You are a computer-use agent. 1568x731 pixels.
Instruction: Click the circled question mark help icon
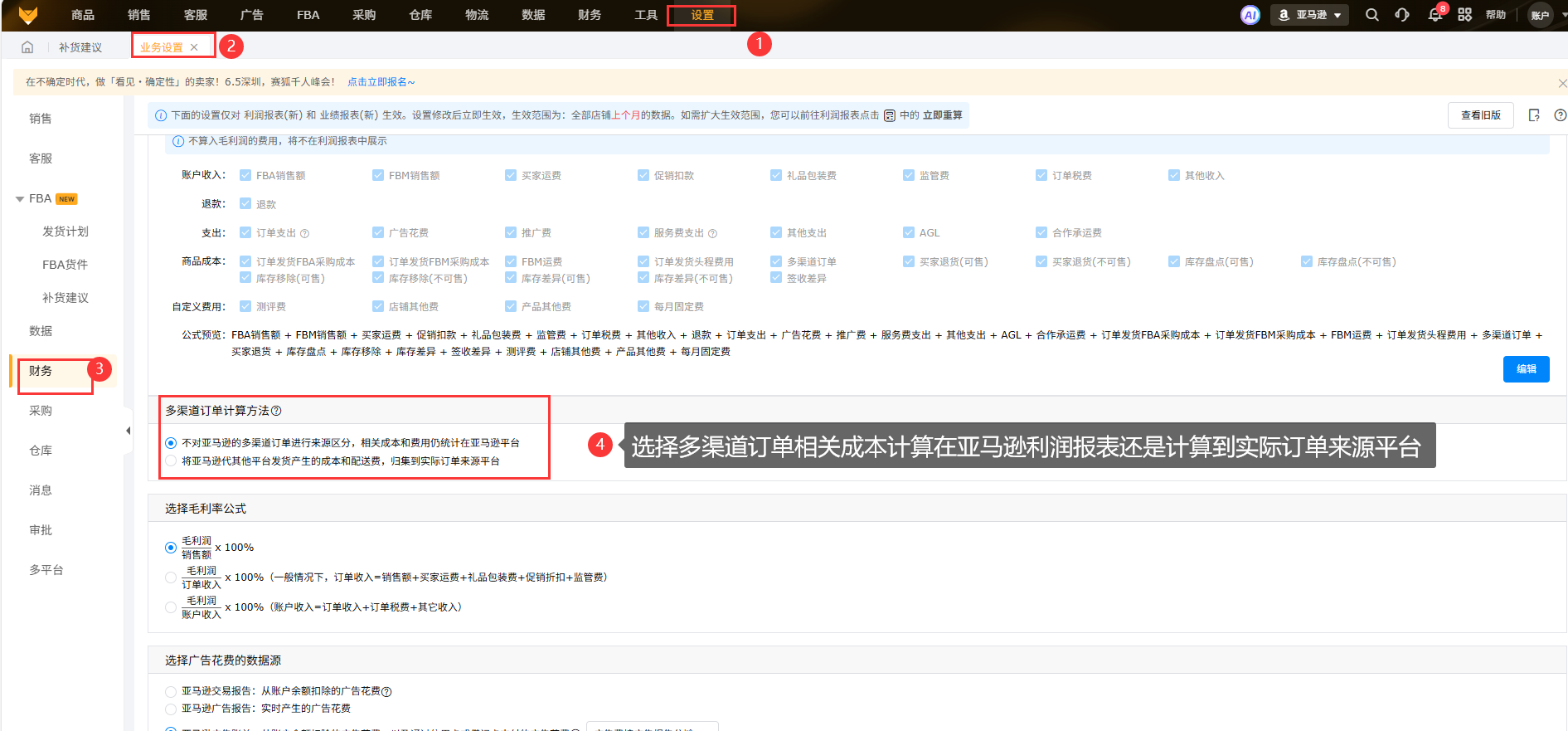click(x=1560, y=115)
